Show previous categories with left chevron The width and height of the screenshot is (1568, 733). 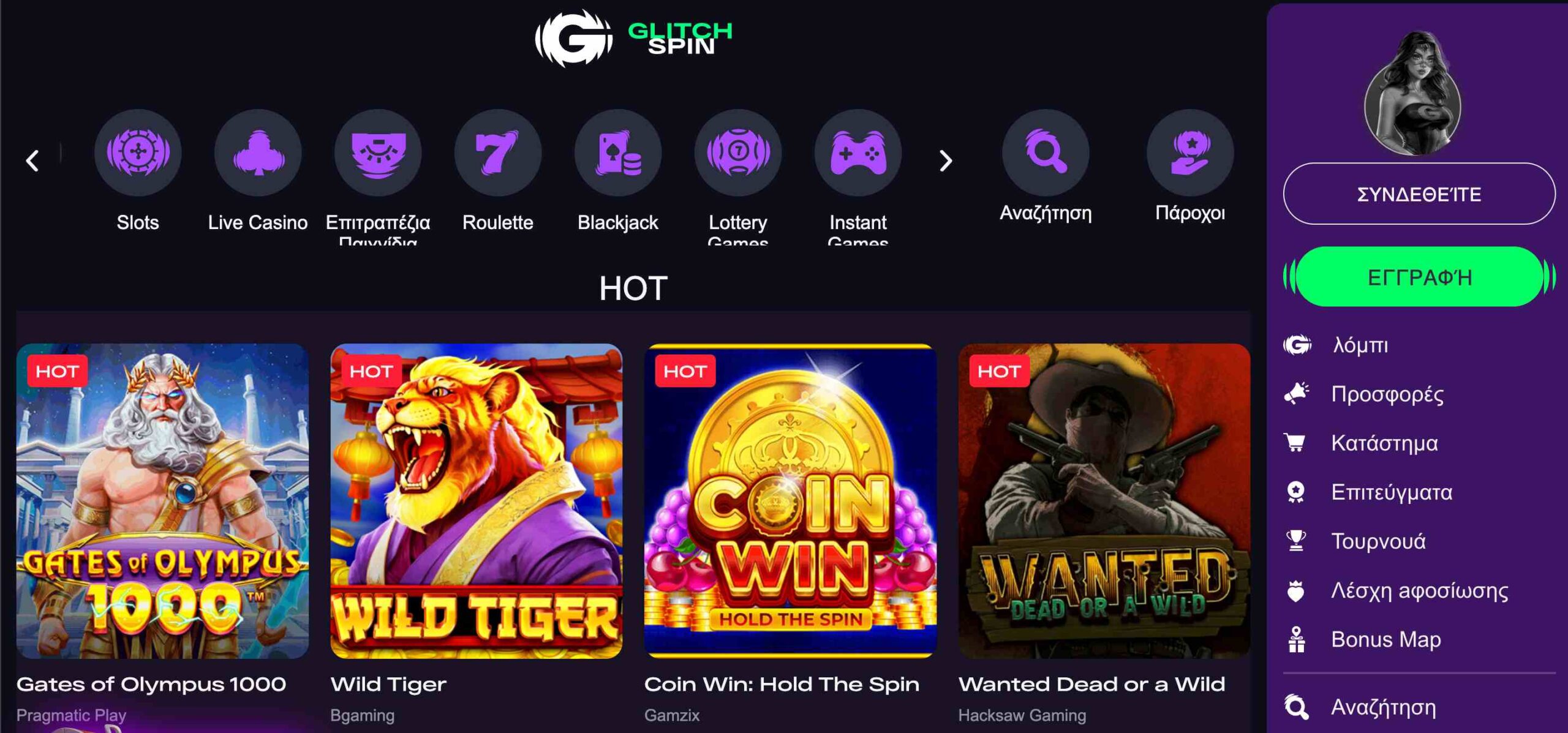(x=32, y=161)
